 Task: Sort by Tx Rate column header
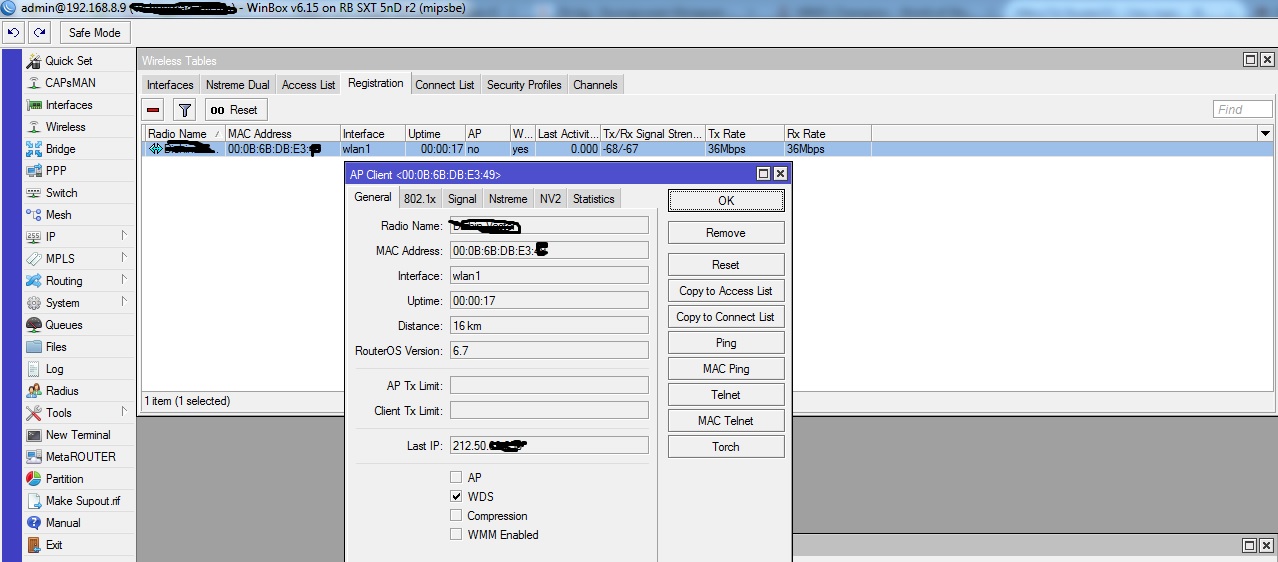point(744,133)
